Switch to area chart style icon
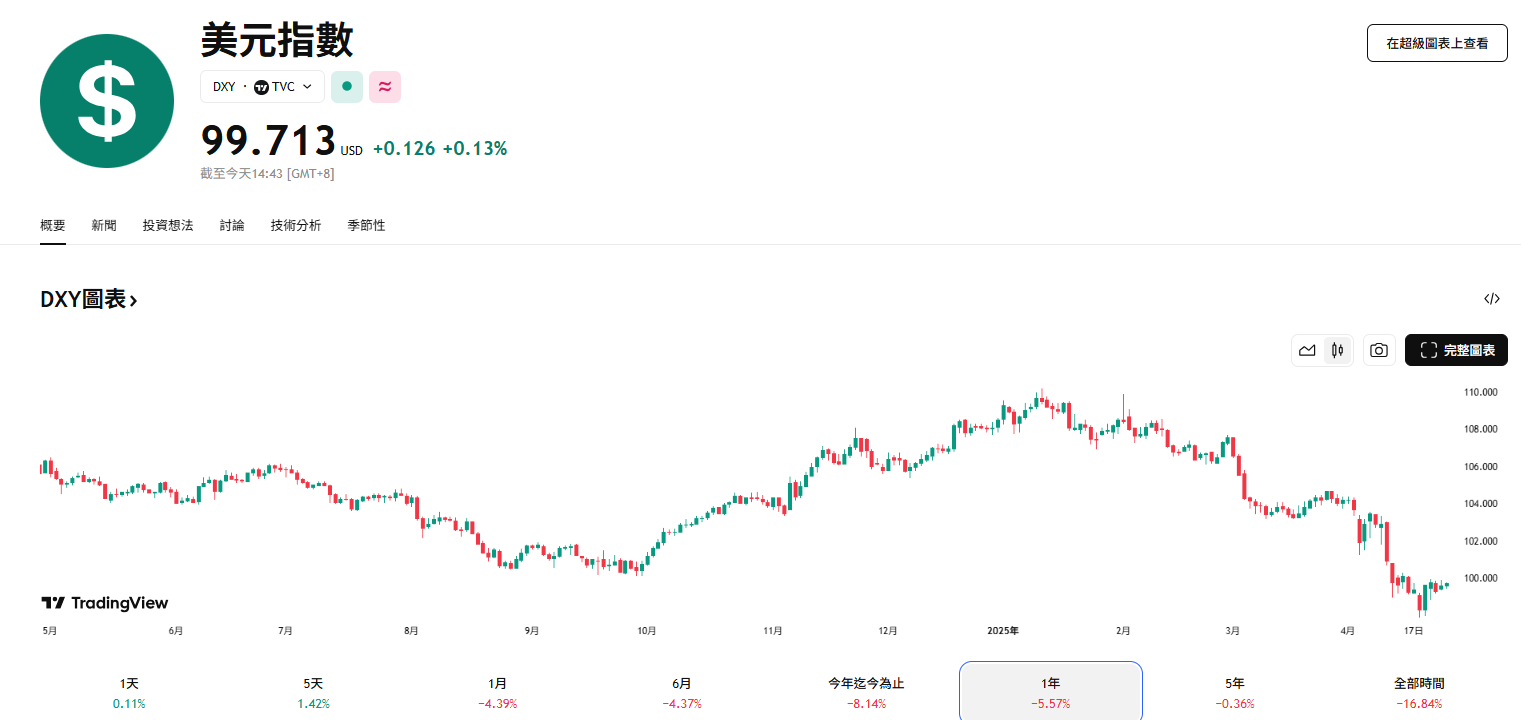The height and width of the screenshot is (720, 1521). 1307,350
